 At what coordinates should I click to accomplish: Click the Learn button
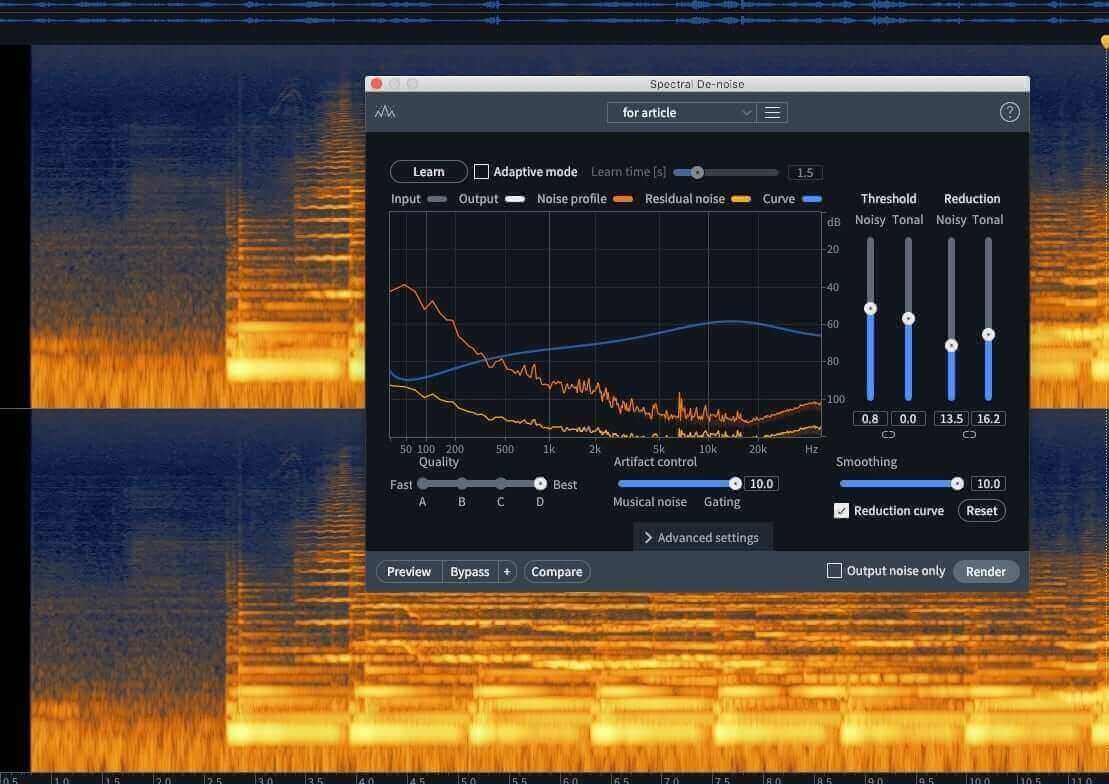[429, 172]
